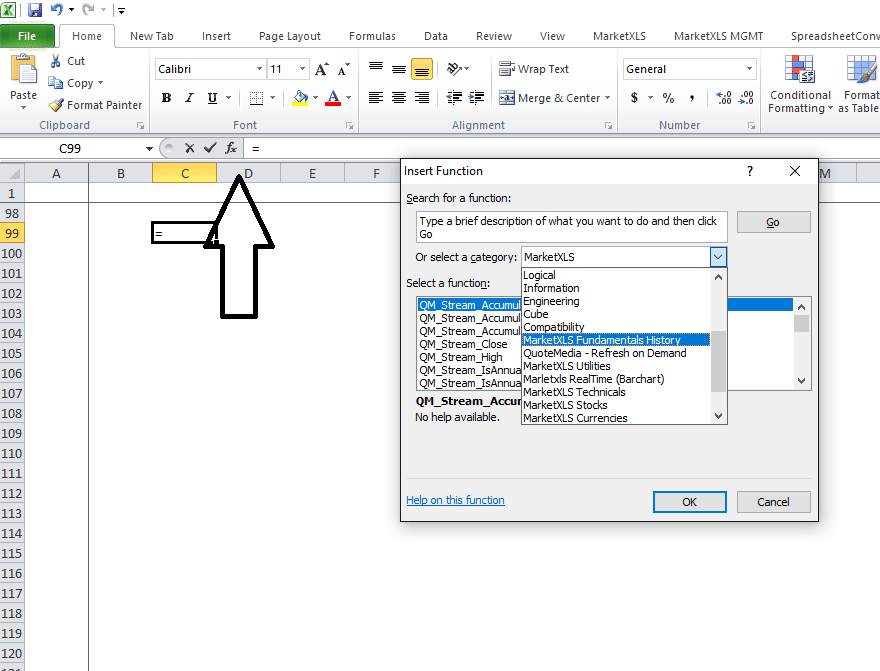
Task: Apply Percent Style formatting
Action: tap(668, 98)
